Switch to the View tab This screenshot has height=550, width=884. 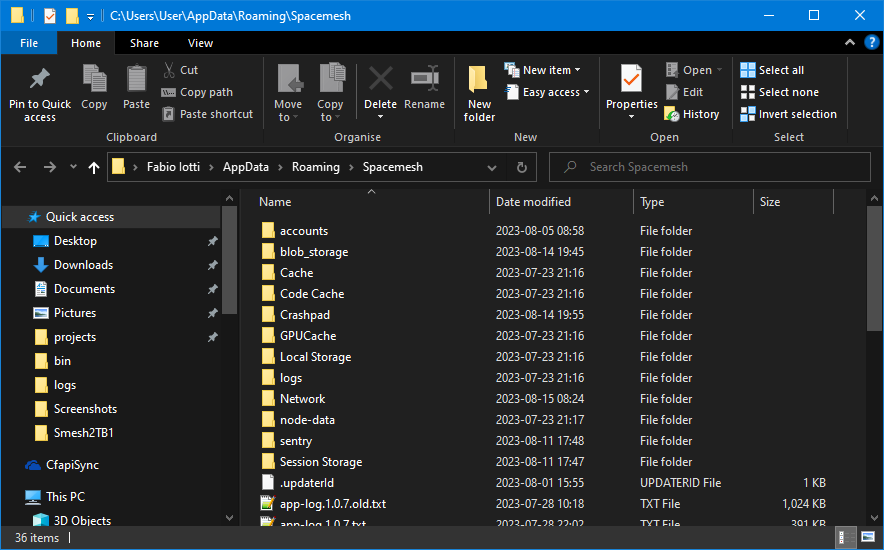[200, 43]
